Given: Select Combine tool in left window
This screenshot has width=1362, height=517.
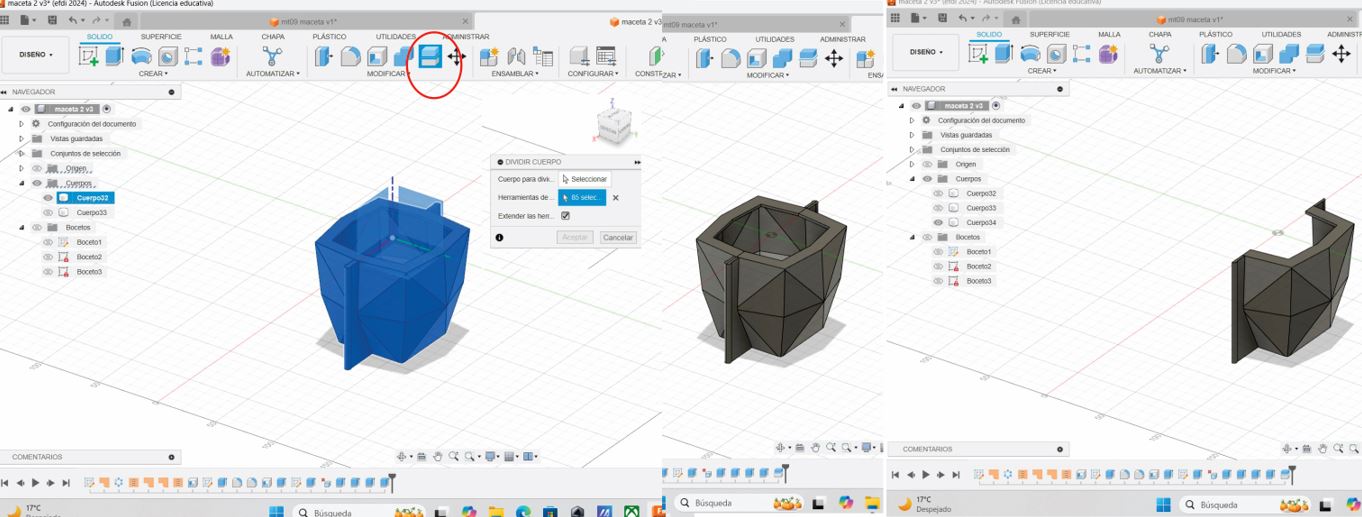Looking at the screenshot, I should tap(404, 57).
